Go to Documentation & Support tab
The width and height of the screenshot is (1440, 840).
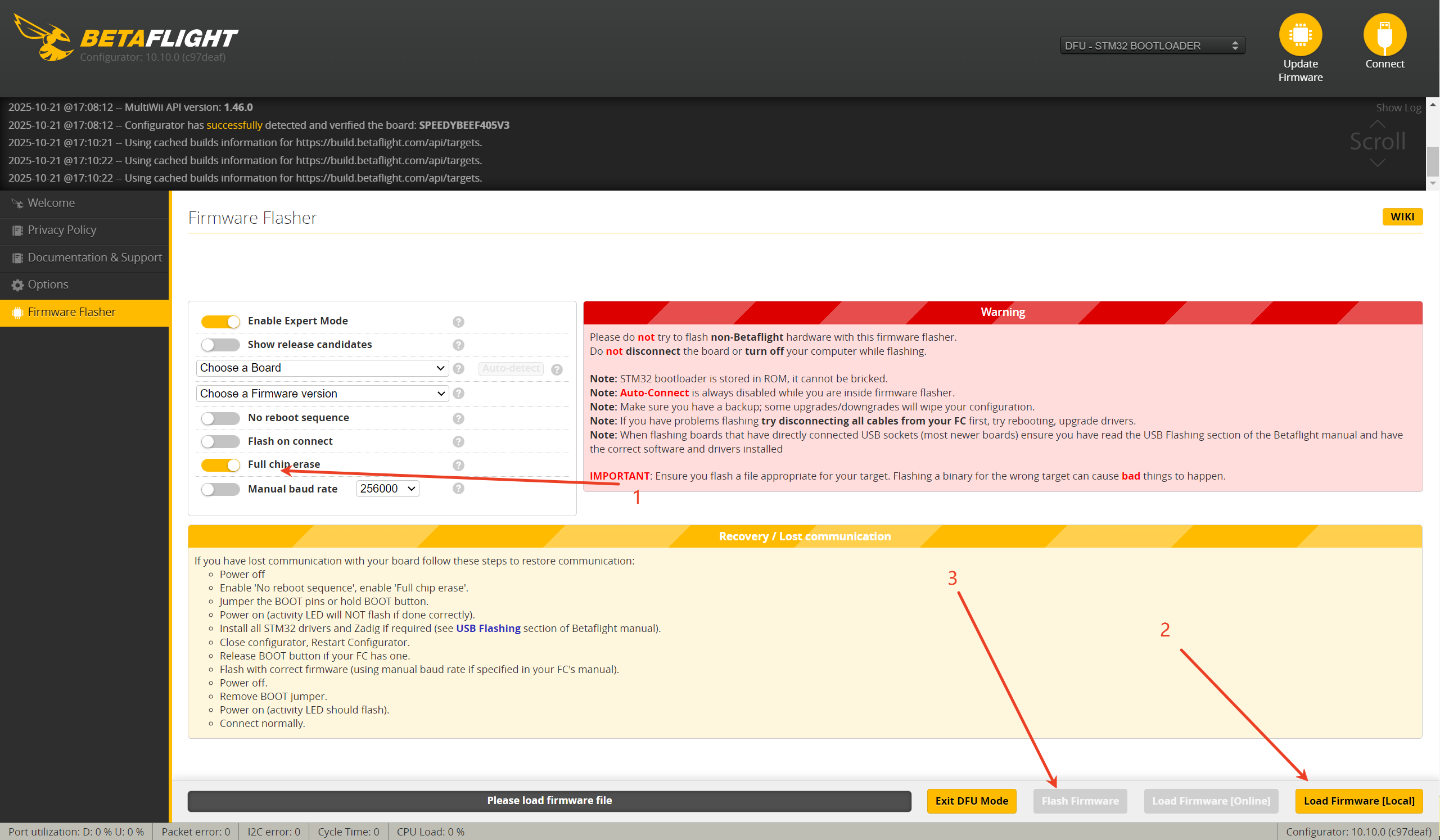94,258
